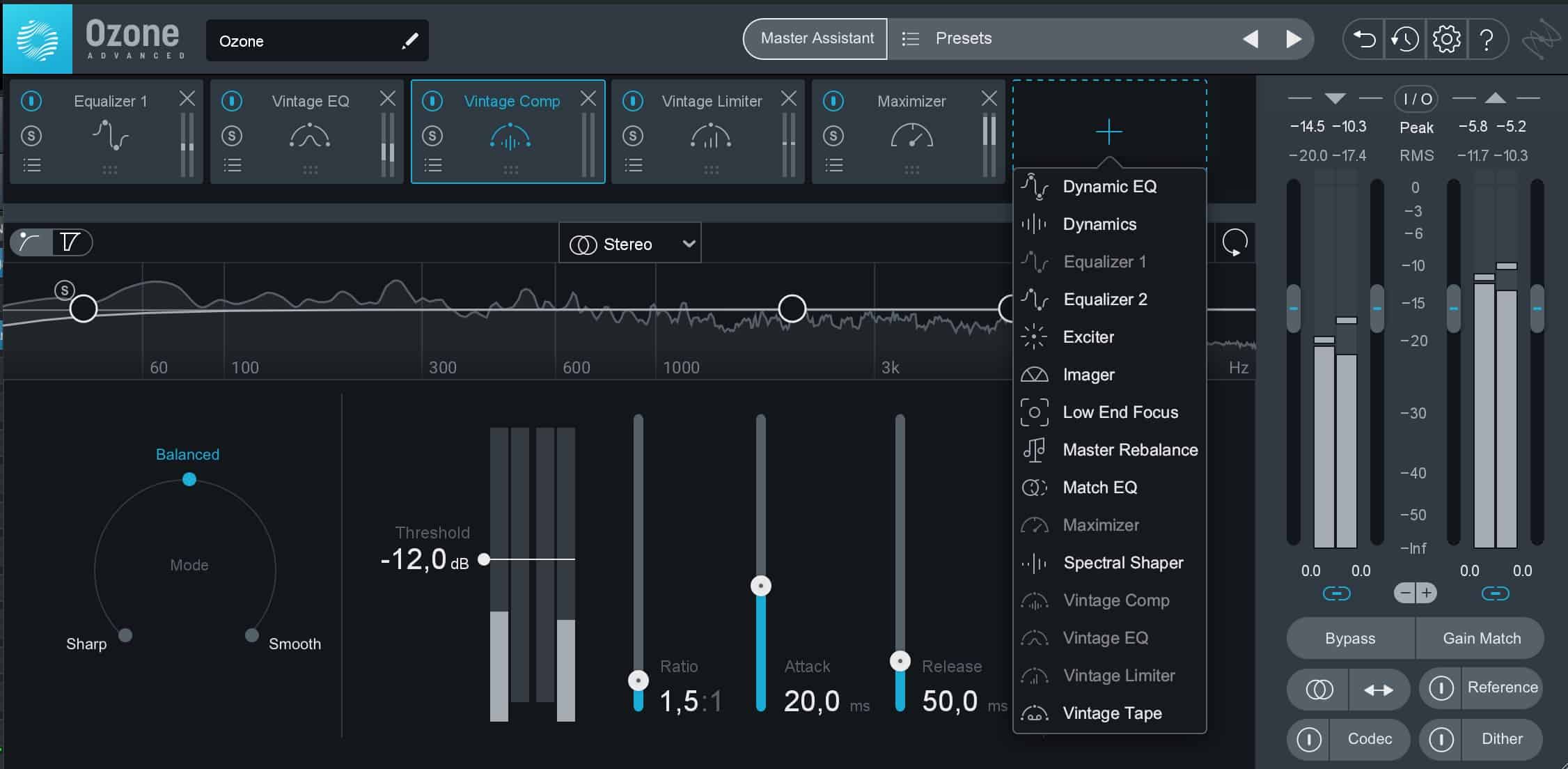The width and height of the screenshot is (1568, 769).
Task: Select the Maximizer gauge icon in chain
Action: (x=911, y=135)
